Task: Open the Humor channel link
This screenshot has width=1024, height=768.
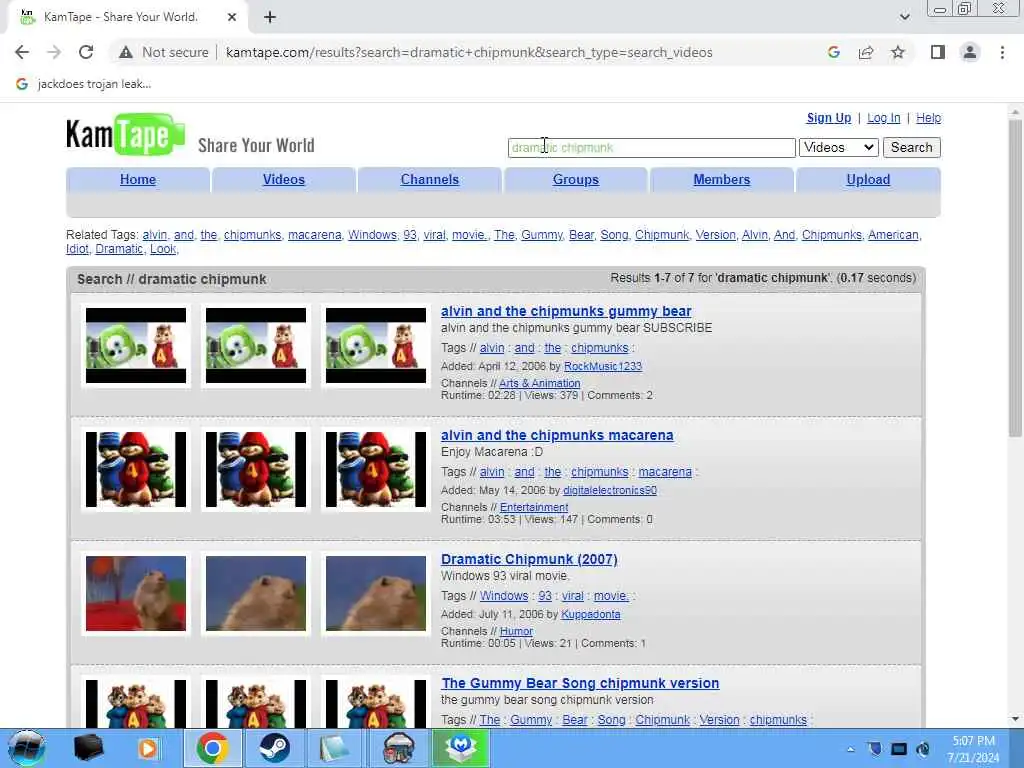Action: (x=516, y=632)
